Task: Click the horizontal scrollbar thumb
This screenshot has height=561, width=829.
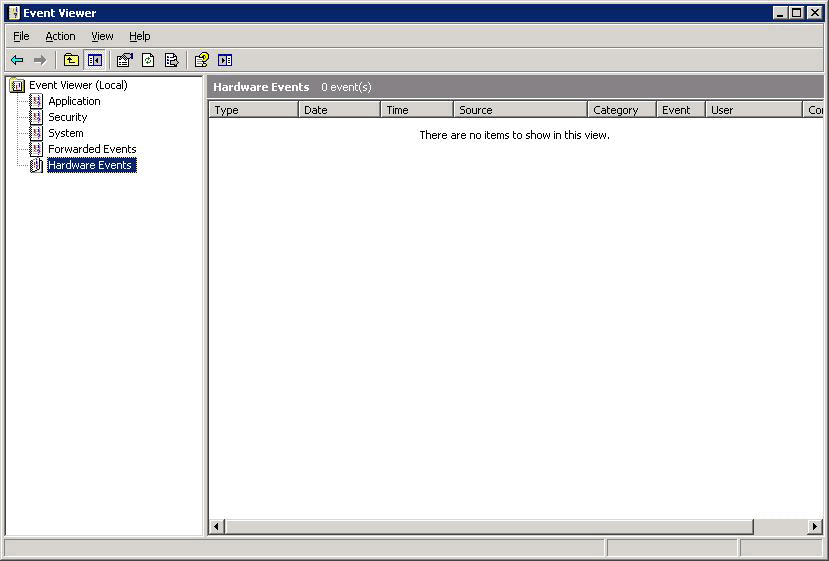Action: pyautogui.click(x=489, y=527)
